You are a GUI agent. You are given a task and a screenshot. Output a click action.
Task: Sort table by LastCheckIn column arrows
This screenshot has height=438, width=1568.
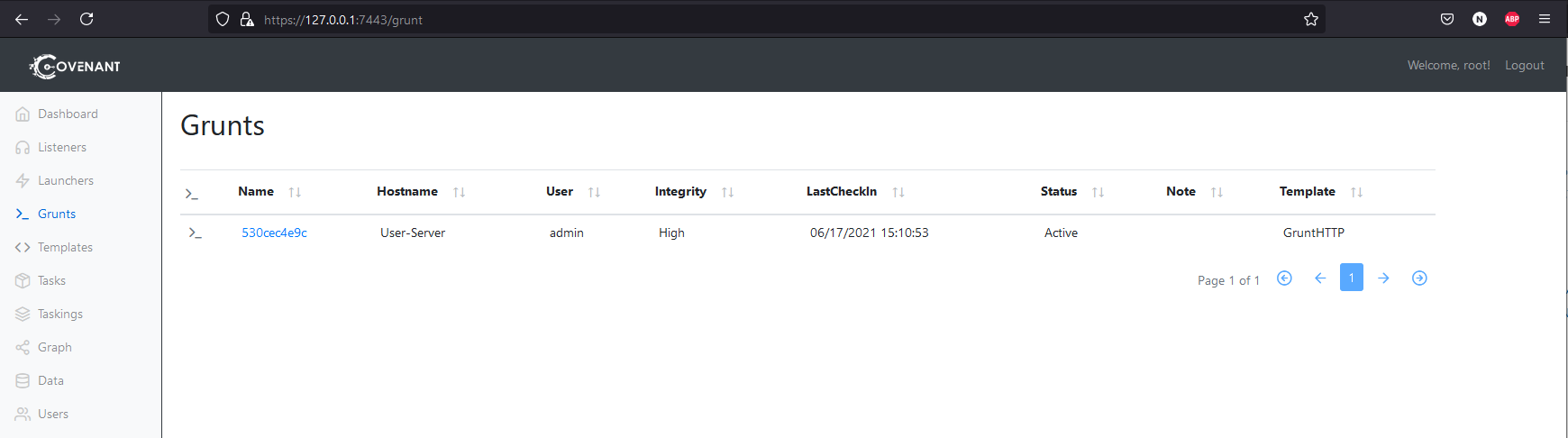pyautogui.click(x=898, y=192)
